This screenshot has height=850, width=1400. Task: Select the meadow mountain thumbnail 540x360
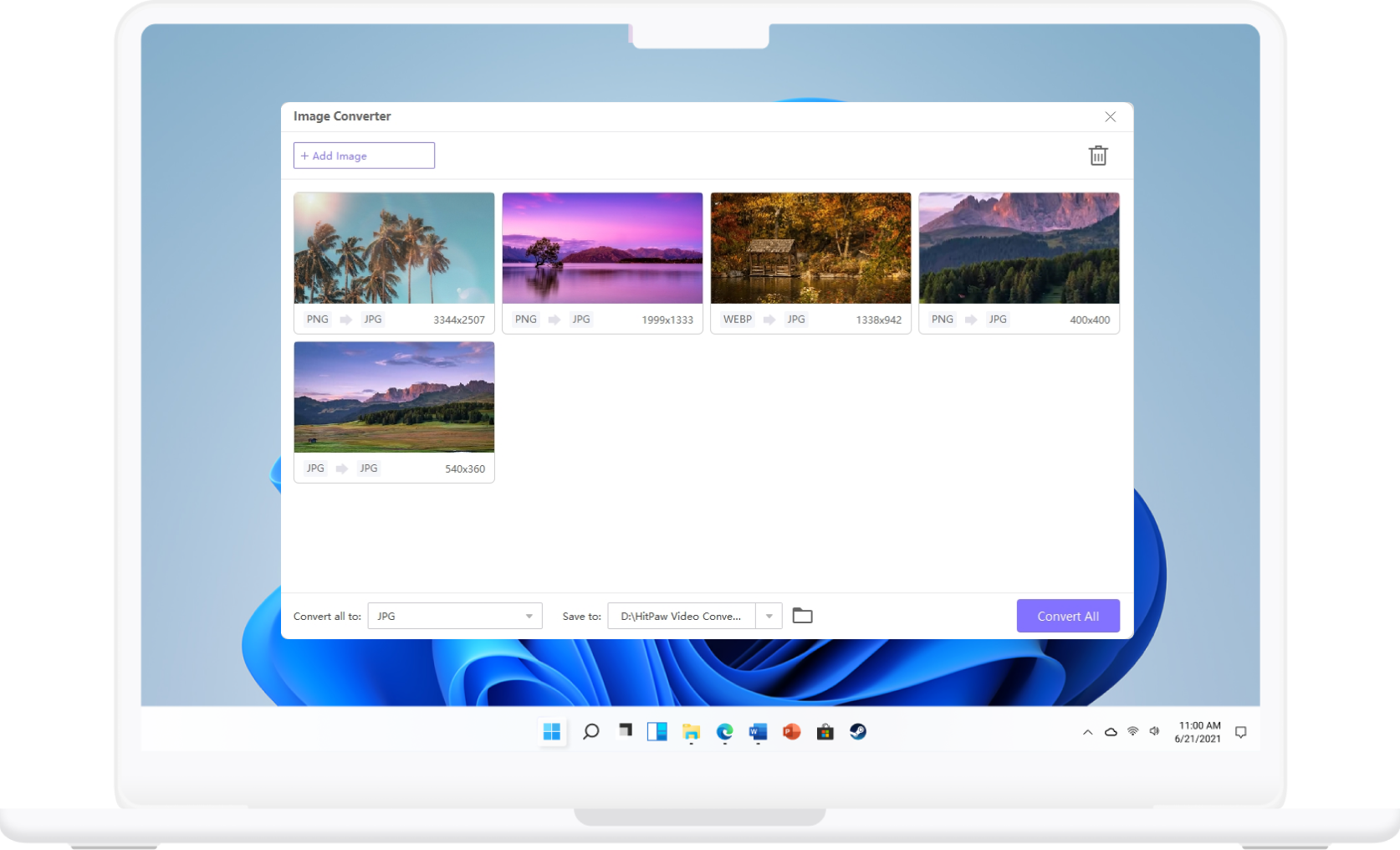tap(394, 397)
